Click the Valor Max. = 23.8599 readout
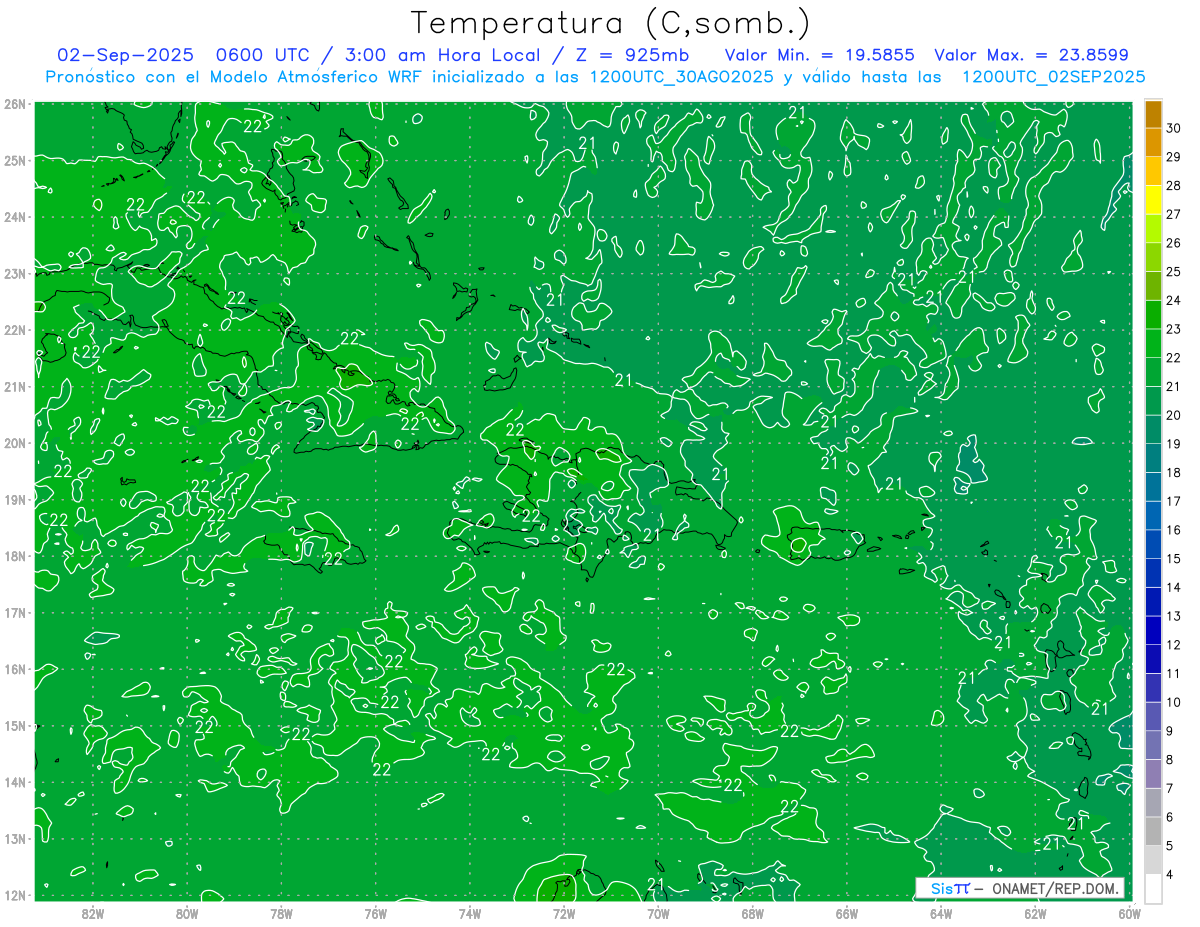The height and width of the screenshot is (927, 1200). point(1031,55)
